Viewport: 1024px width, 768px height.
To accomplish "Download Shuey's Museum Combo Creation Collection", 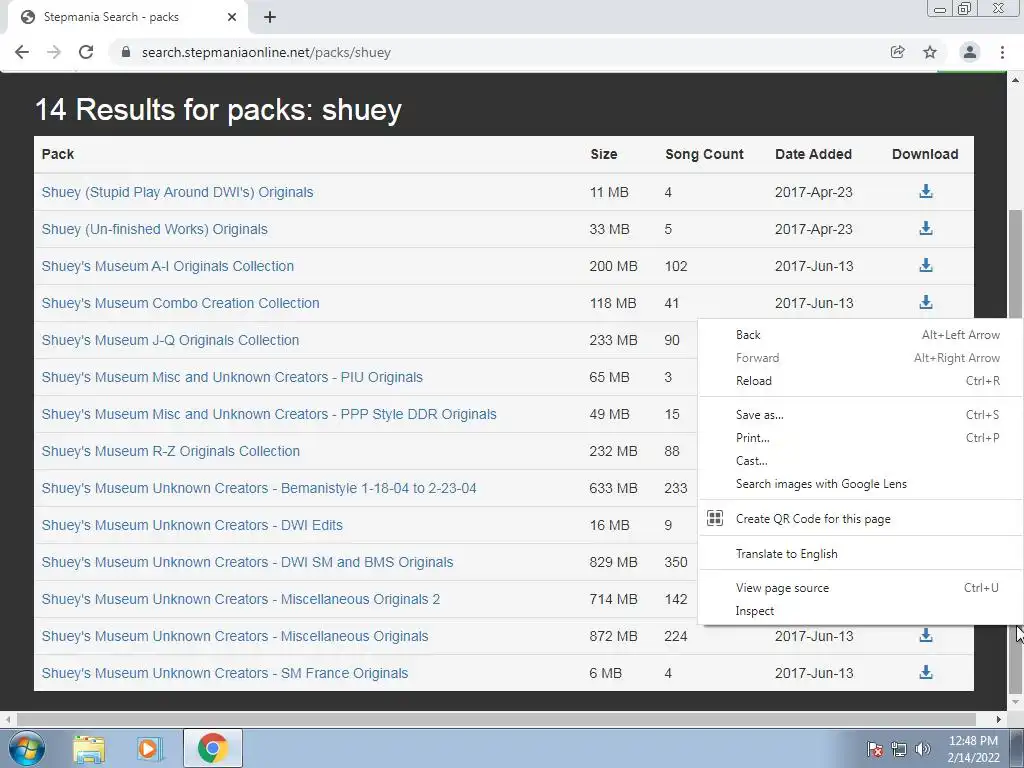I will 925,302.
